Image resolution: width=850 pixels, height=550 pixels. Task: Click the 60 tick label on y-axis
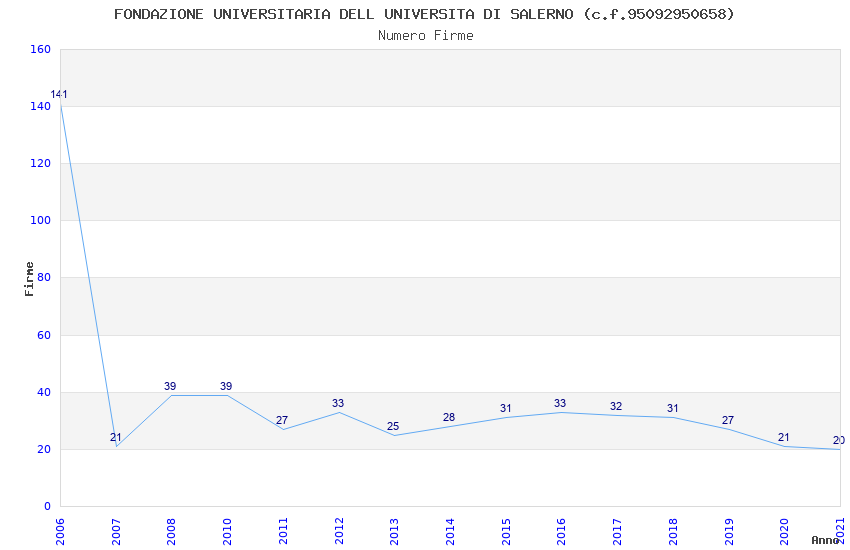click(x=43, y=335)
